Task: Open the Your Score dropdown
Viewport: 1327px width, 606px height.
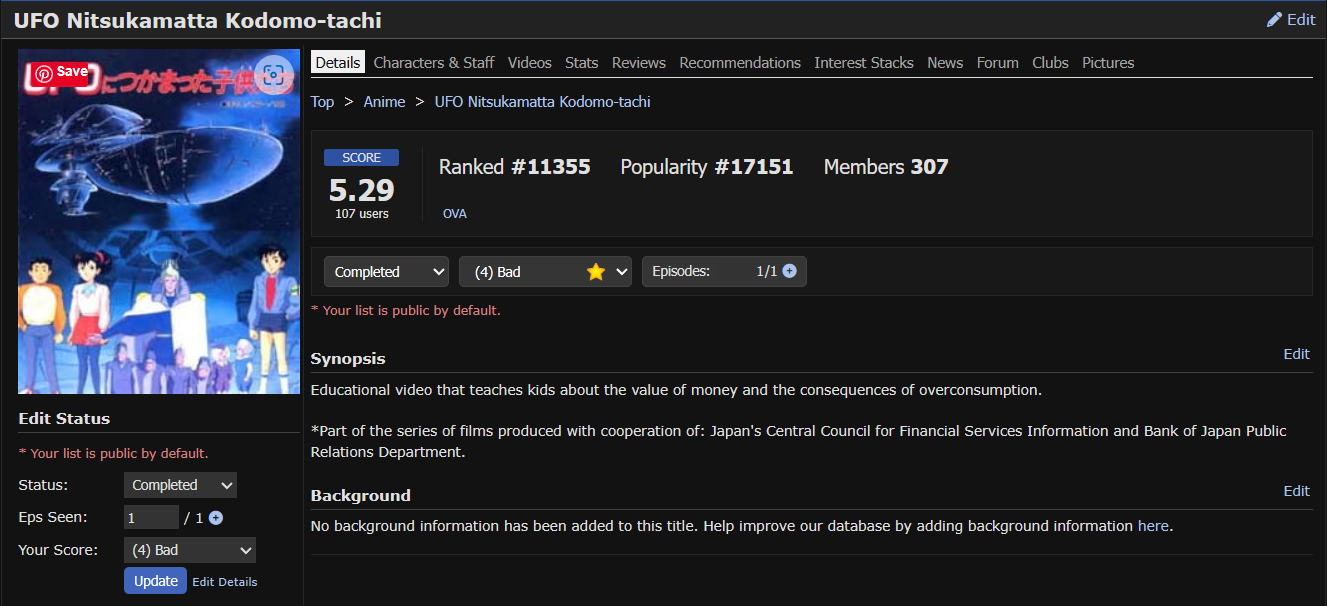Action: click(190, 550)
